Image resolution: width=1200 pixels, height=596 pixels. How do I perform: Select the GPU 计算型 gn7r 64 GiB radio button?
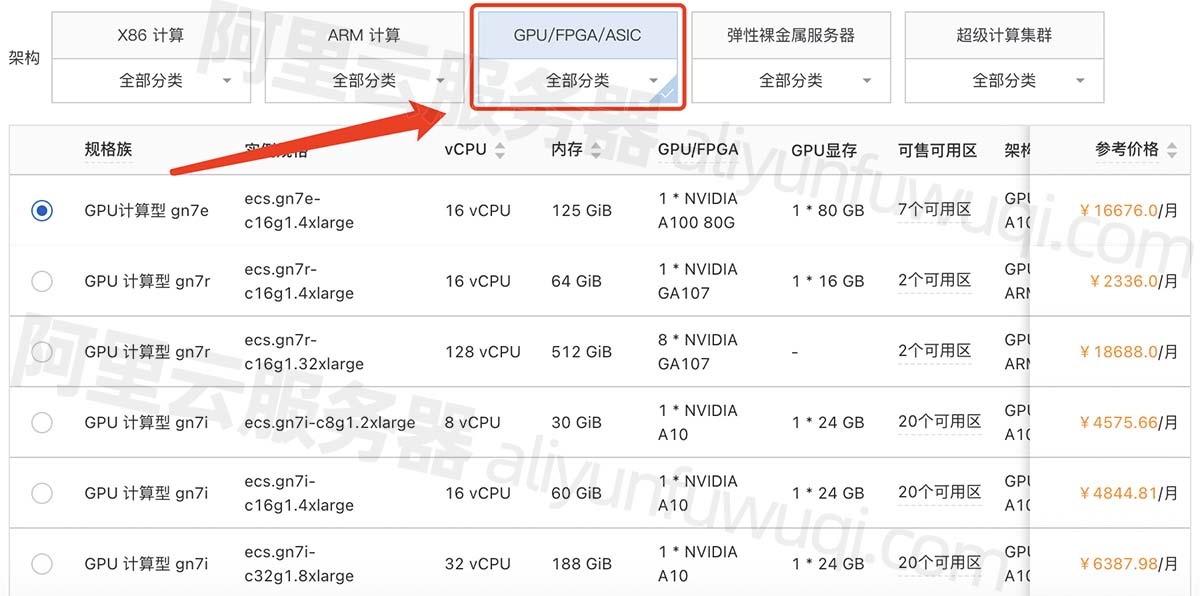point(42,281)
